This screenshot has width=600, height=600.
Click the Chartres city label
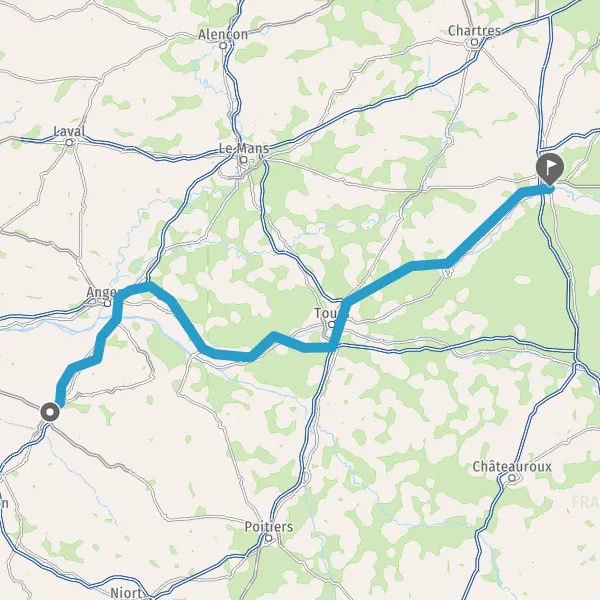[x=474, y=31]
